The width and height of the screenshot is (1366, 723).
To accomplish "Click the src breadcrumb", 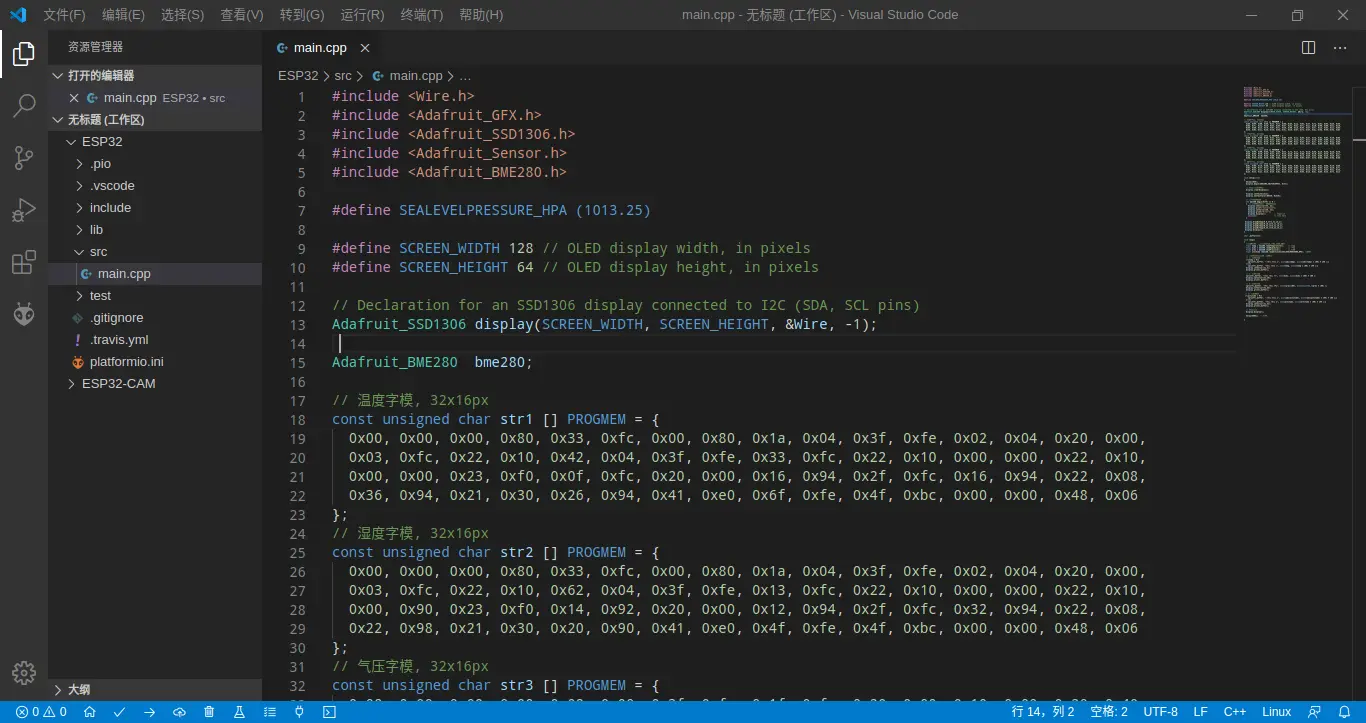I will click(343, 76).
